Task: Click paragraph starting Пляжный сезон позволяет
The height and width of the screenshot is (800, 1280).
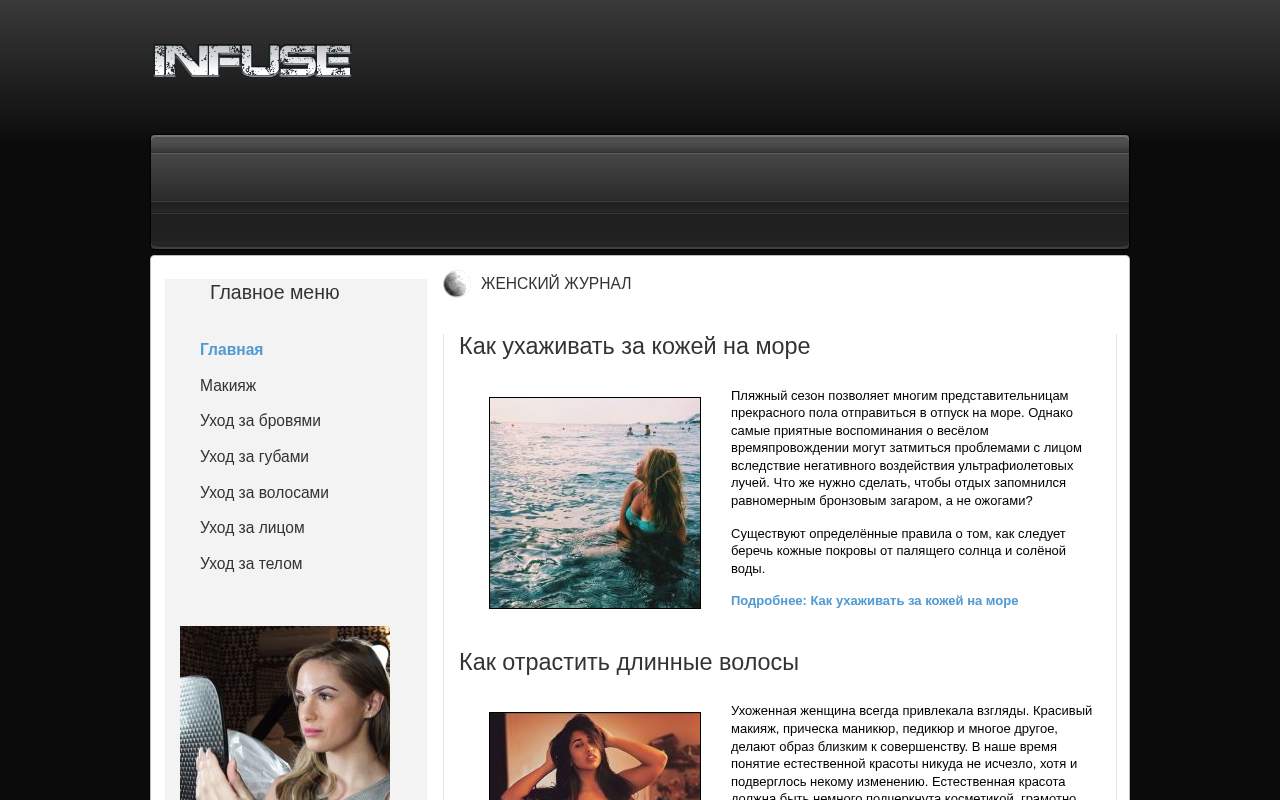Action: (x=908, y=448)
